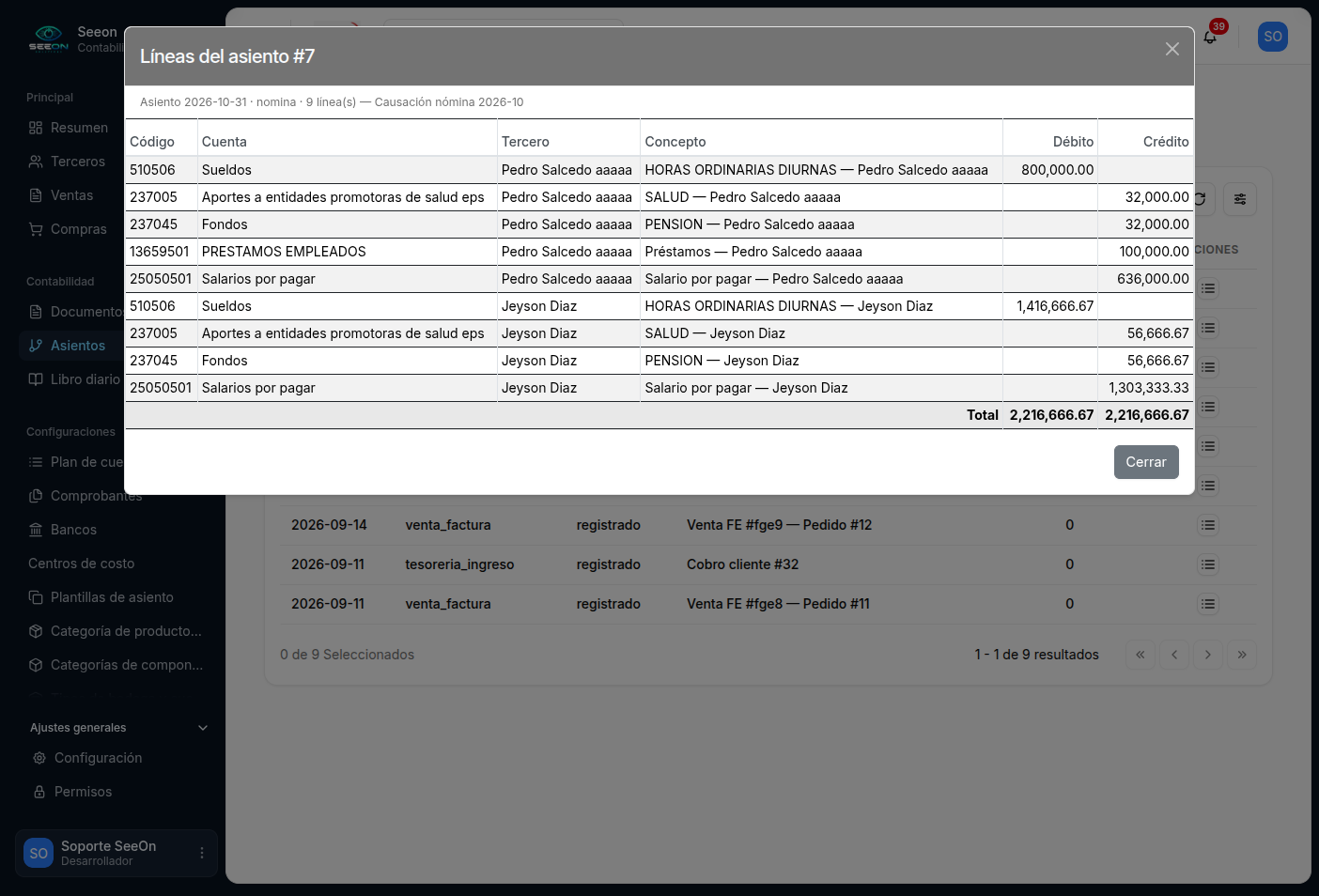The height and width of the screenshot is (896, 1319).
Task: View lines for Venta FE #fge9 entry
Action: tap(1208, 525)
